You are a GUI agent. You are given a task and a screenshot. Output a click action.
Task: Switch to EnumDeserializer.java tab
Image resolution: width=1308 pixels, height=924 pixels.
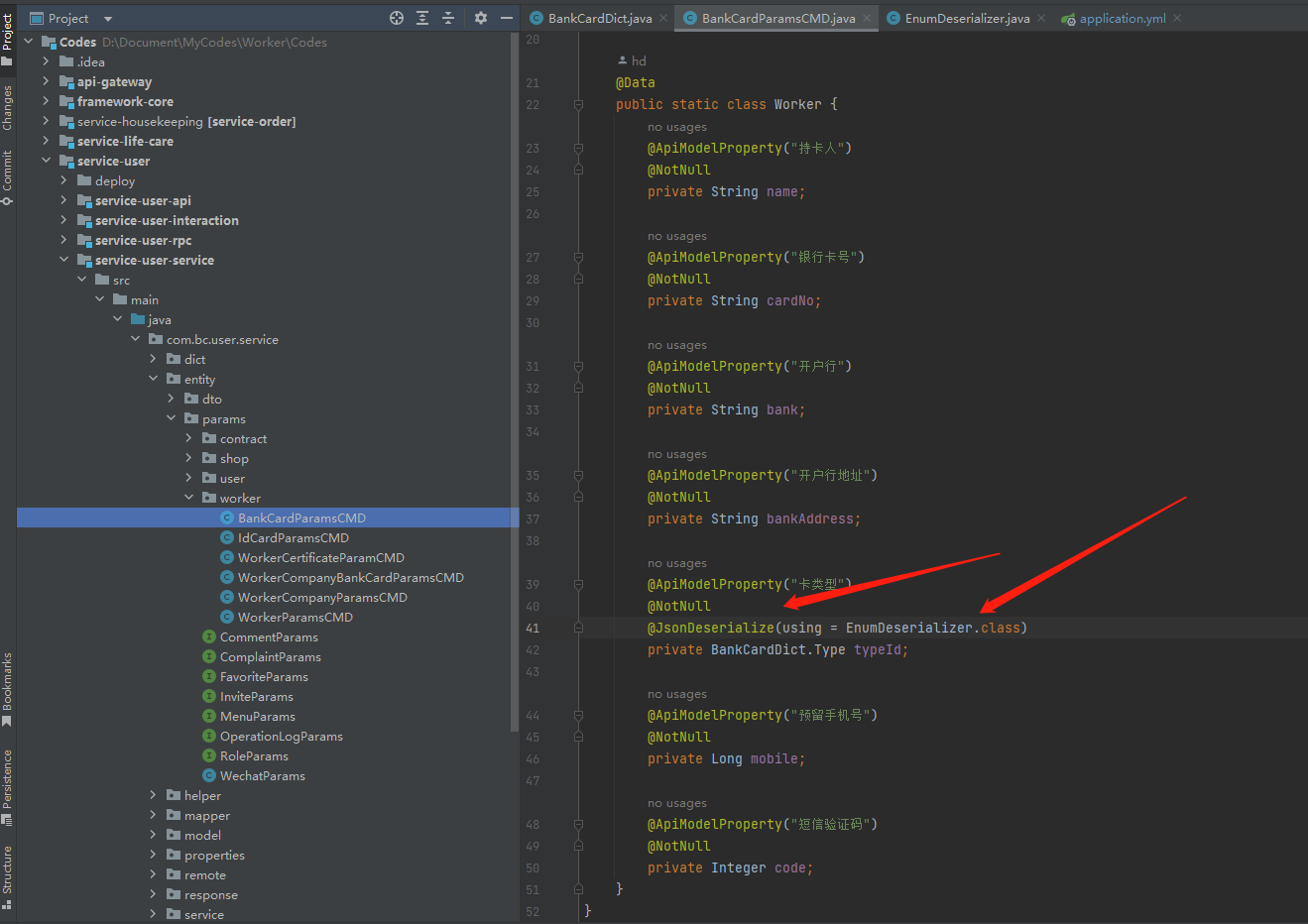(966, 18)
